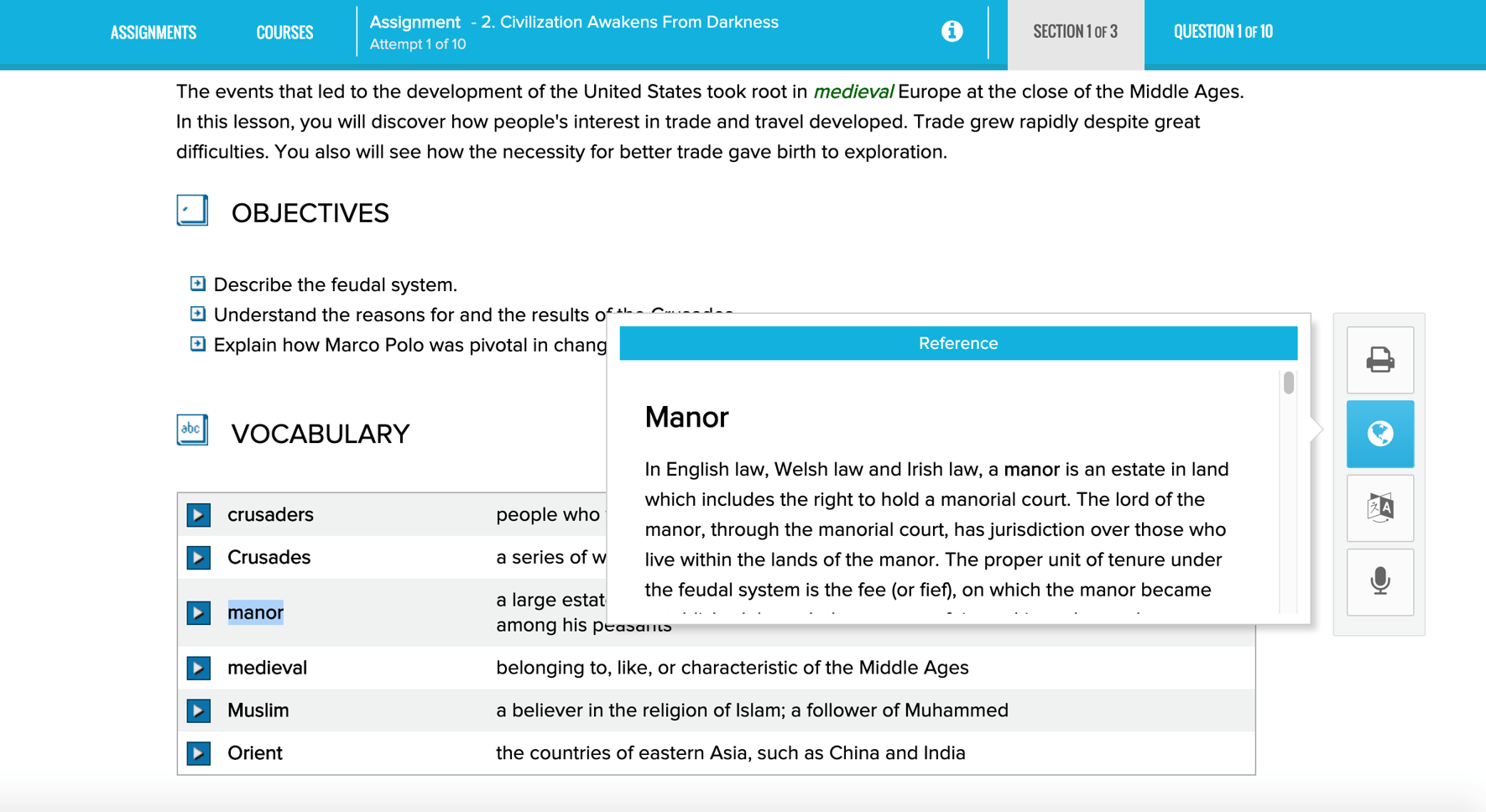
Task: Click the green medieval glossary link
Action: (852, 91)
